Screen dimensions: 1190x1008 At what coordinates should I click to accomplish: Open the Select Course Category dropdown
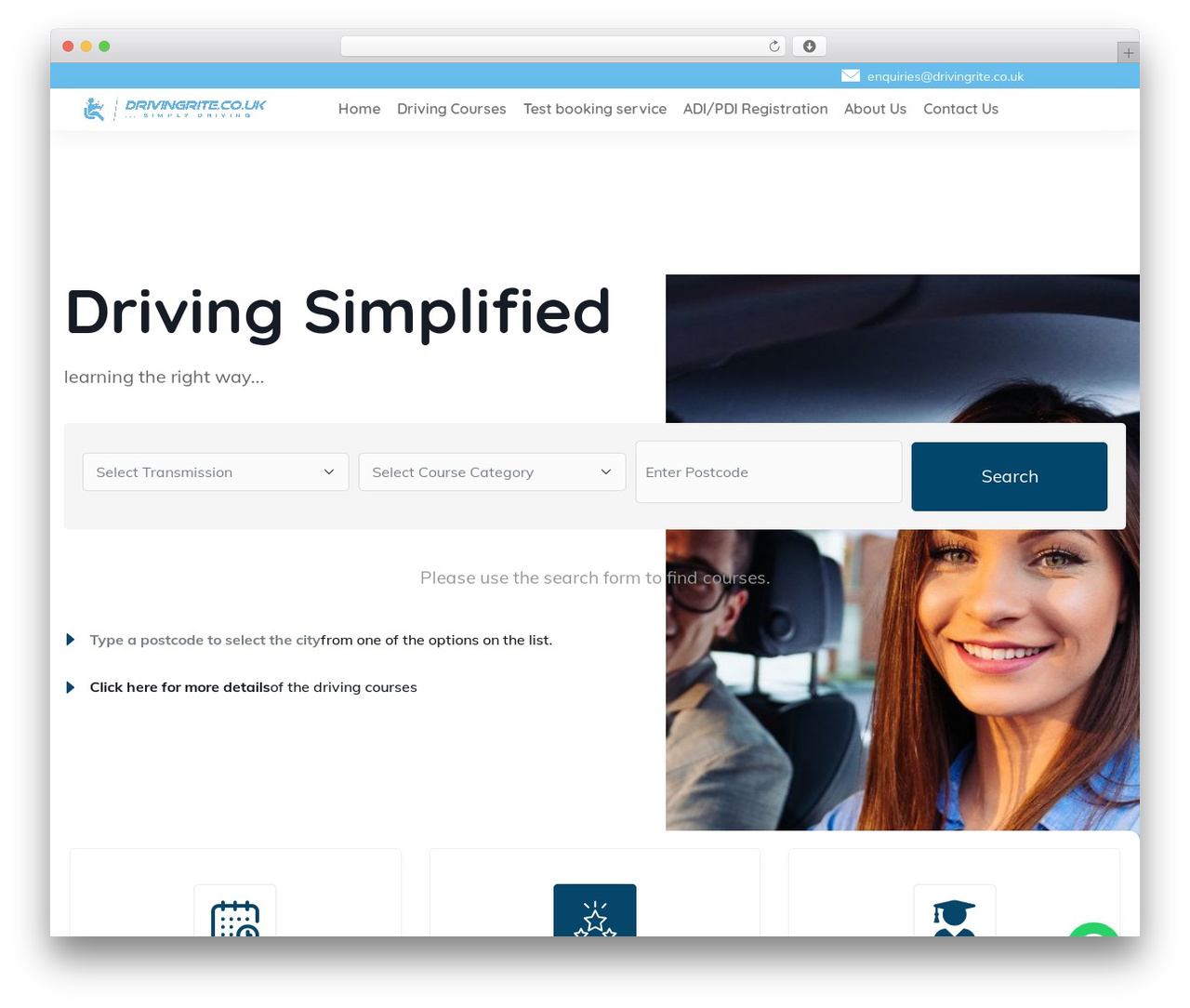click(492, 472)
